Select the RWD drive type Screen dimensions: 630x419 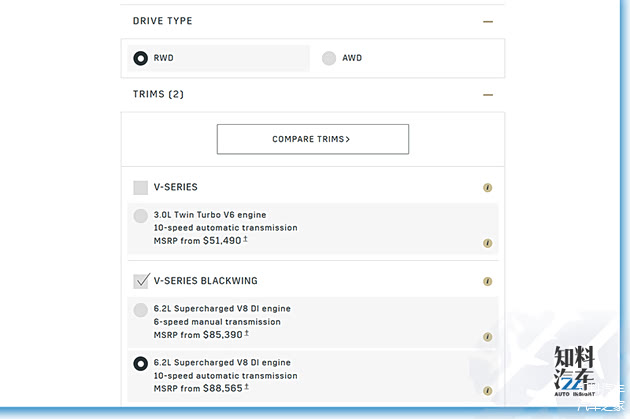pyautogui.click(x=140, y=58)
